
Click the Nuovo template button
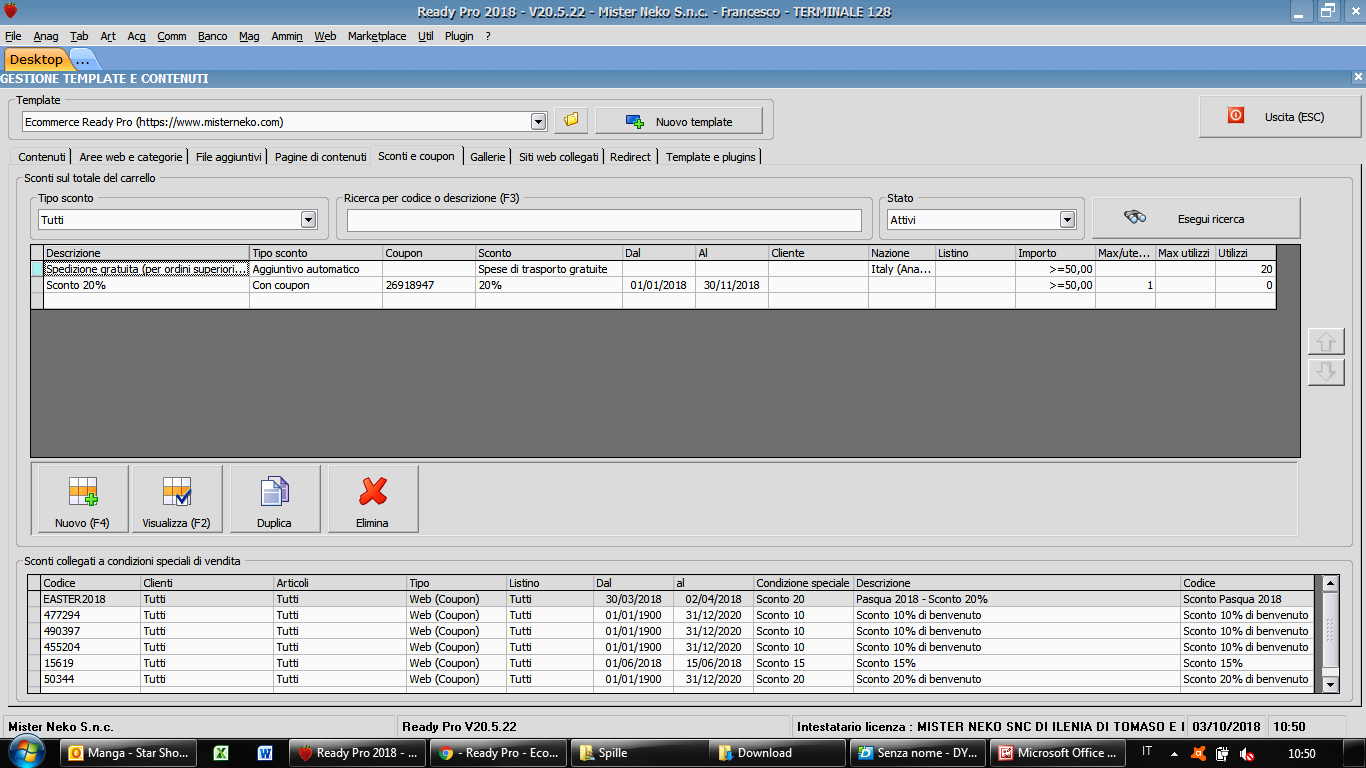pyautogui.click(x=679, y=121)
